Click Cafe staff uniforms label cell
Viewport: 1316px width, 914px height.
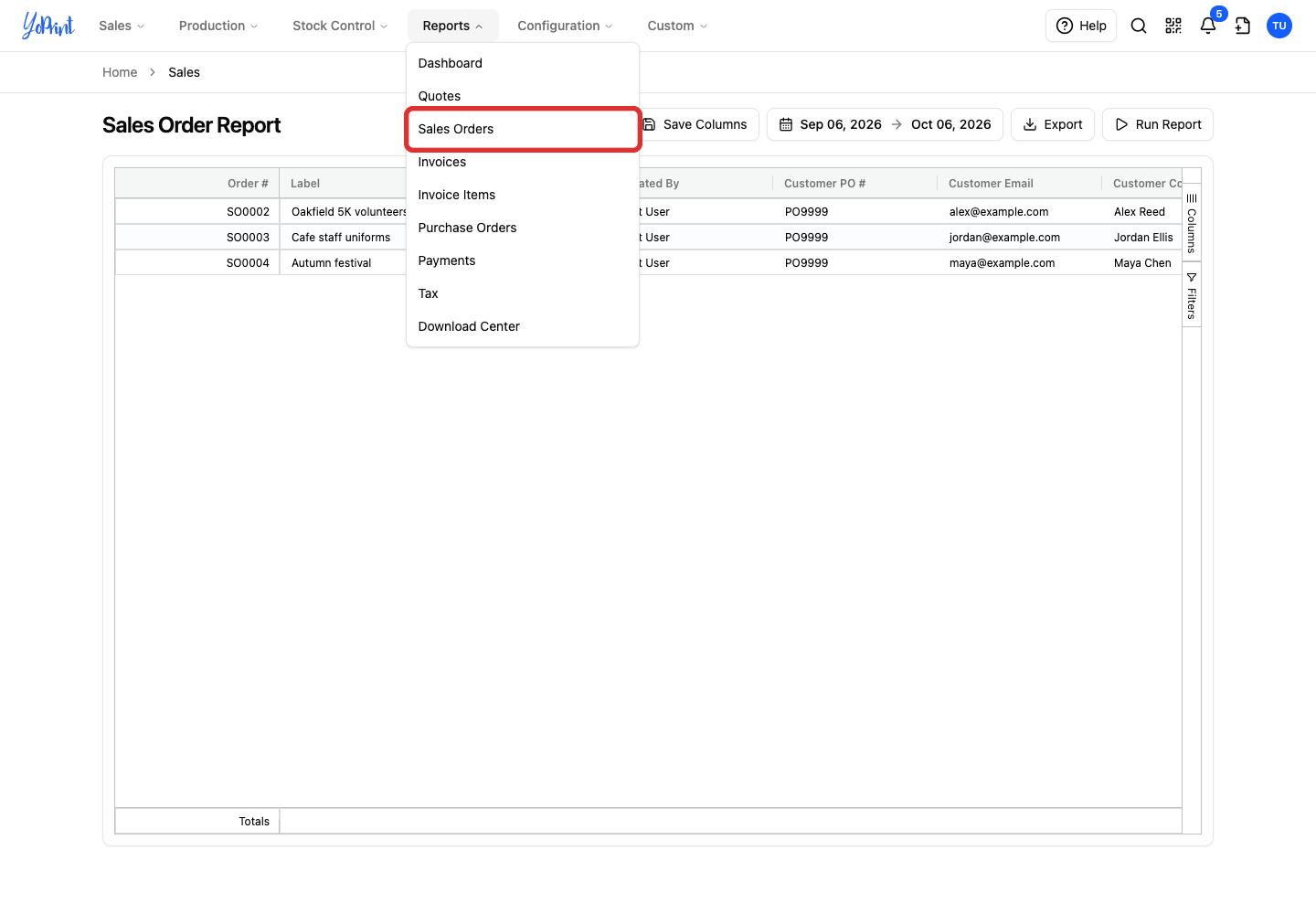(x=344, y=237)
